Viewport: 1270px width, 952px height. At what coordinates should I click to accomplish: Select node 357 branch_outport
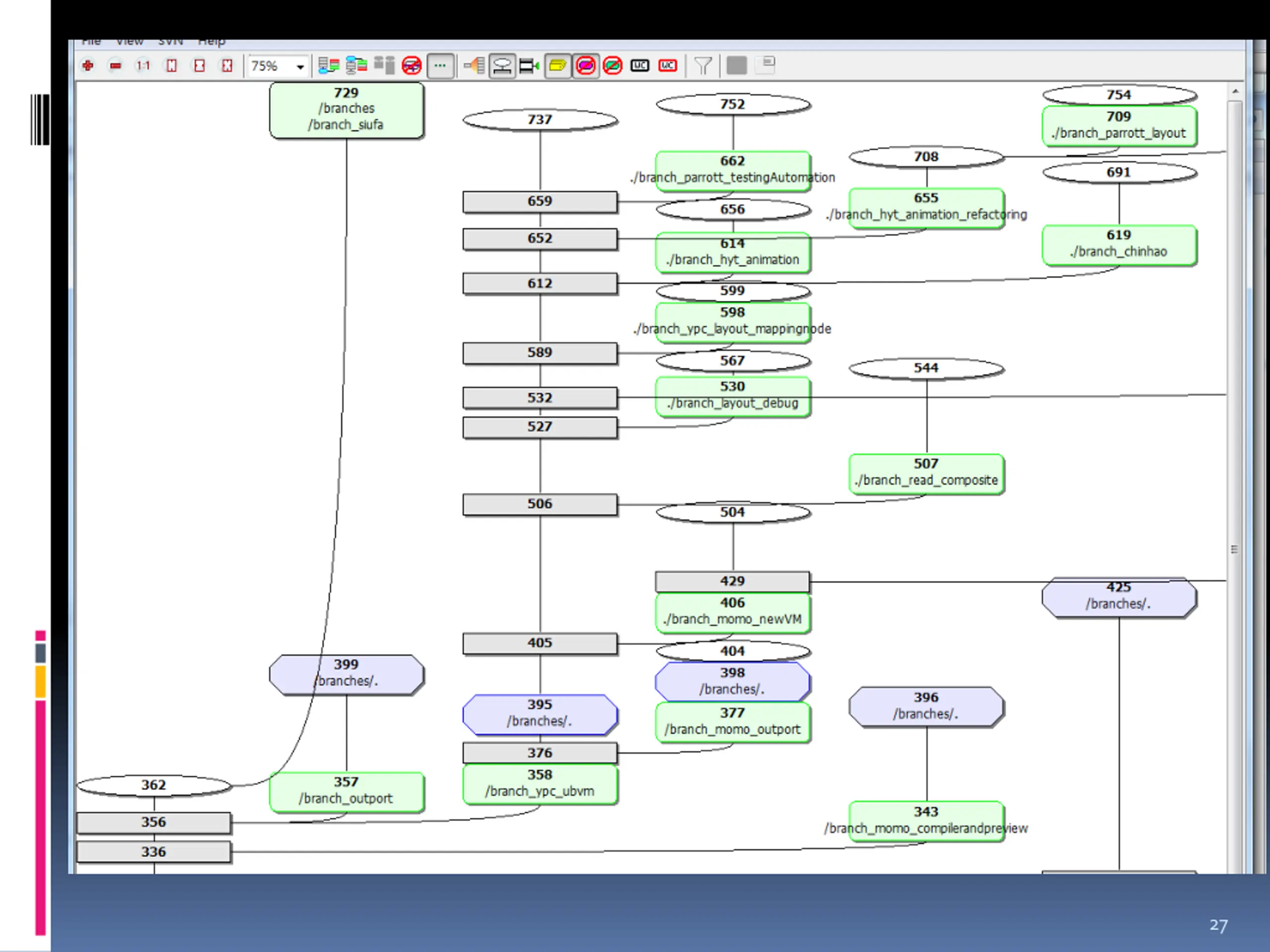[x=347, y=792]
